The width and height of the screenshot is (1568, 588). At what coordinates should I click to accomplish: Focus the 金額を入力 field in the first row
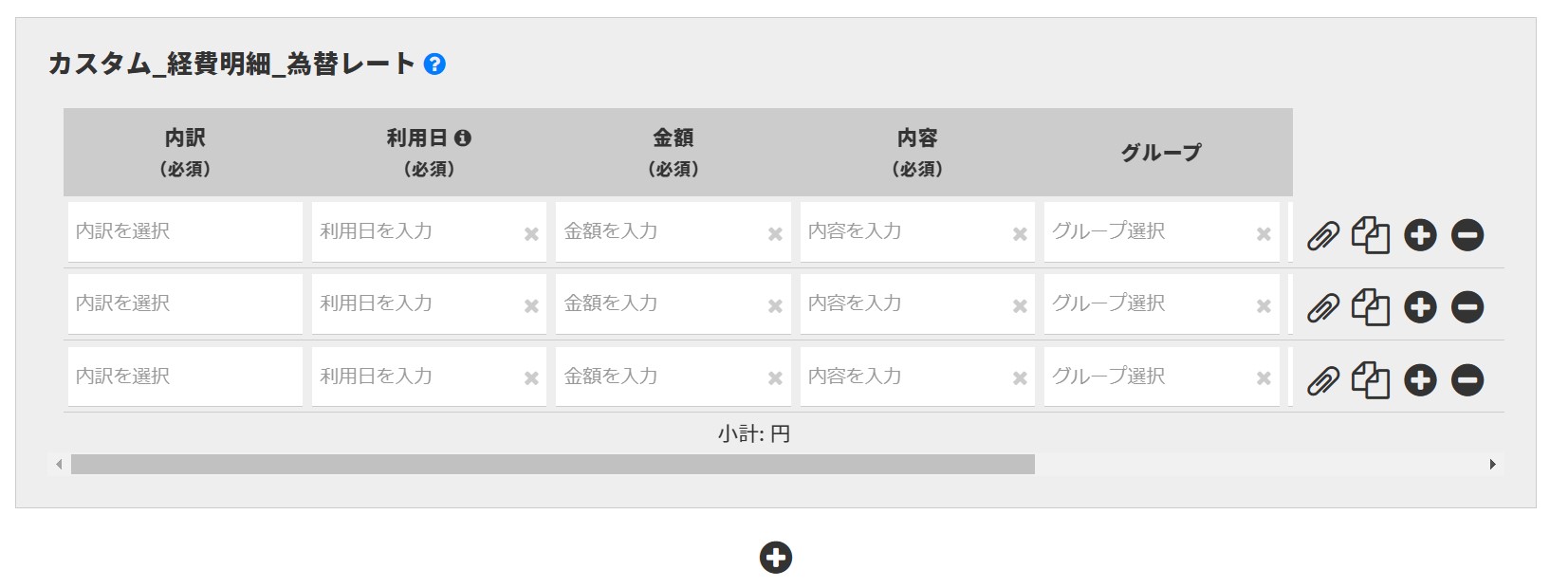tap(659, 231)
